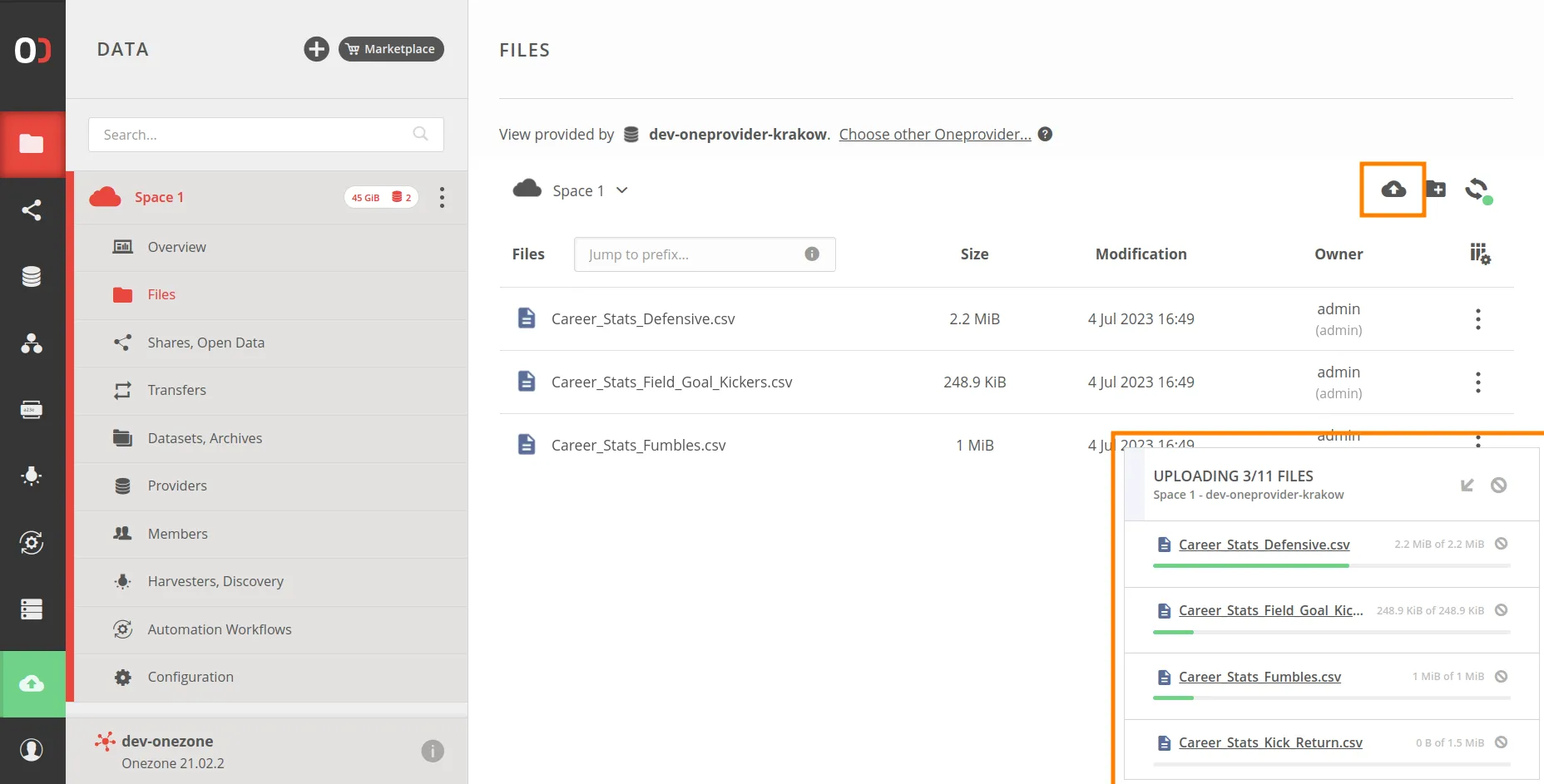Click the upload file cloud icon

click(1393, 190)
